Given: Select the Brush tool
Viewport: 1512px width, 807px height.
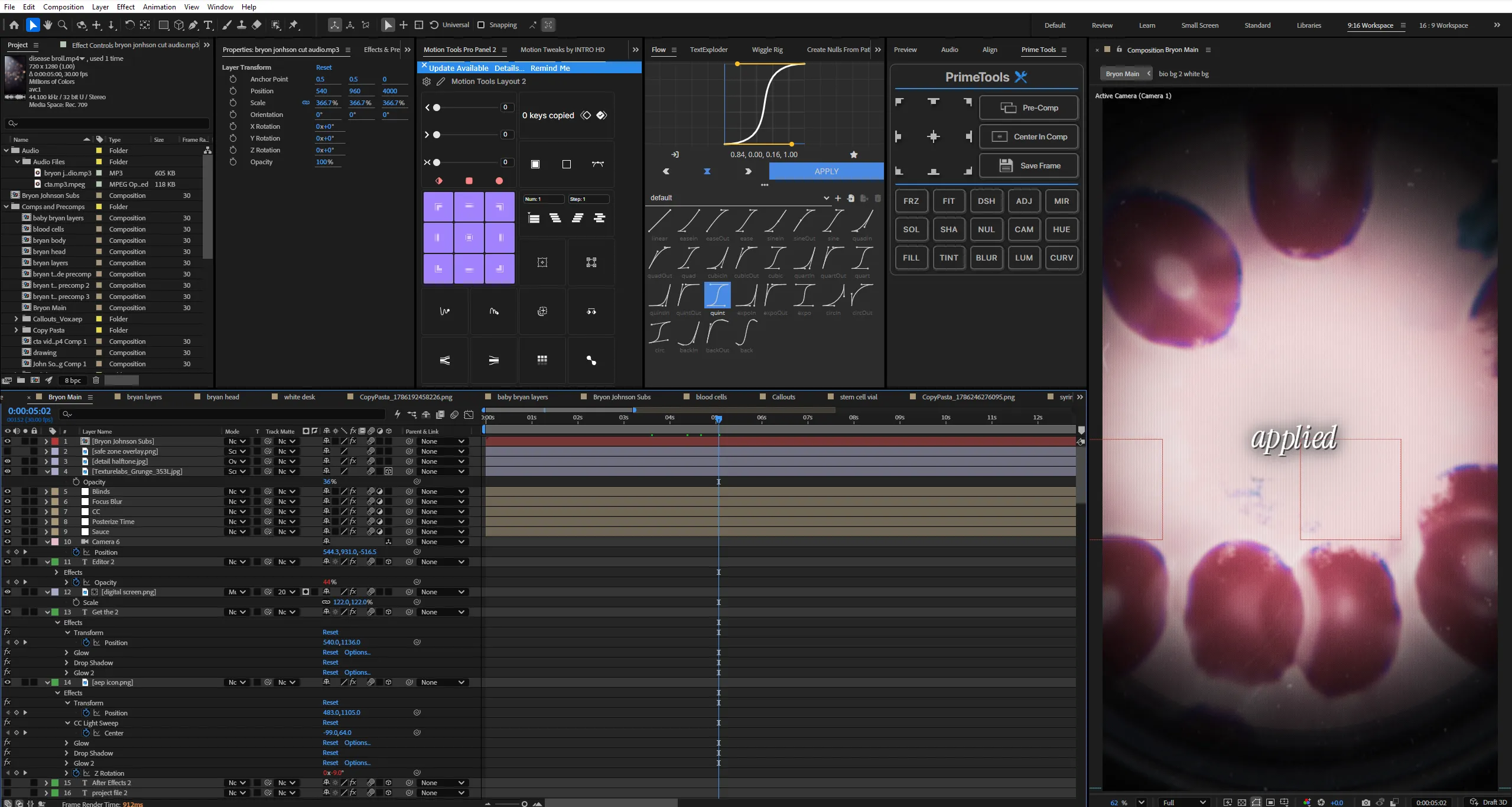Looking at the screenshot, I should tap(226, 25).
